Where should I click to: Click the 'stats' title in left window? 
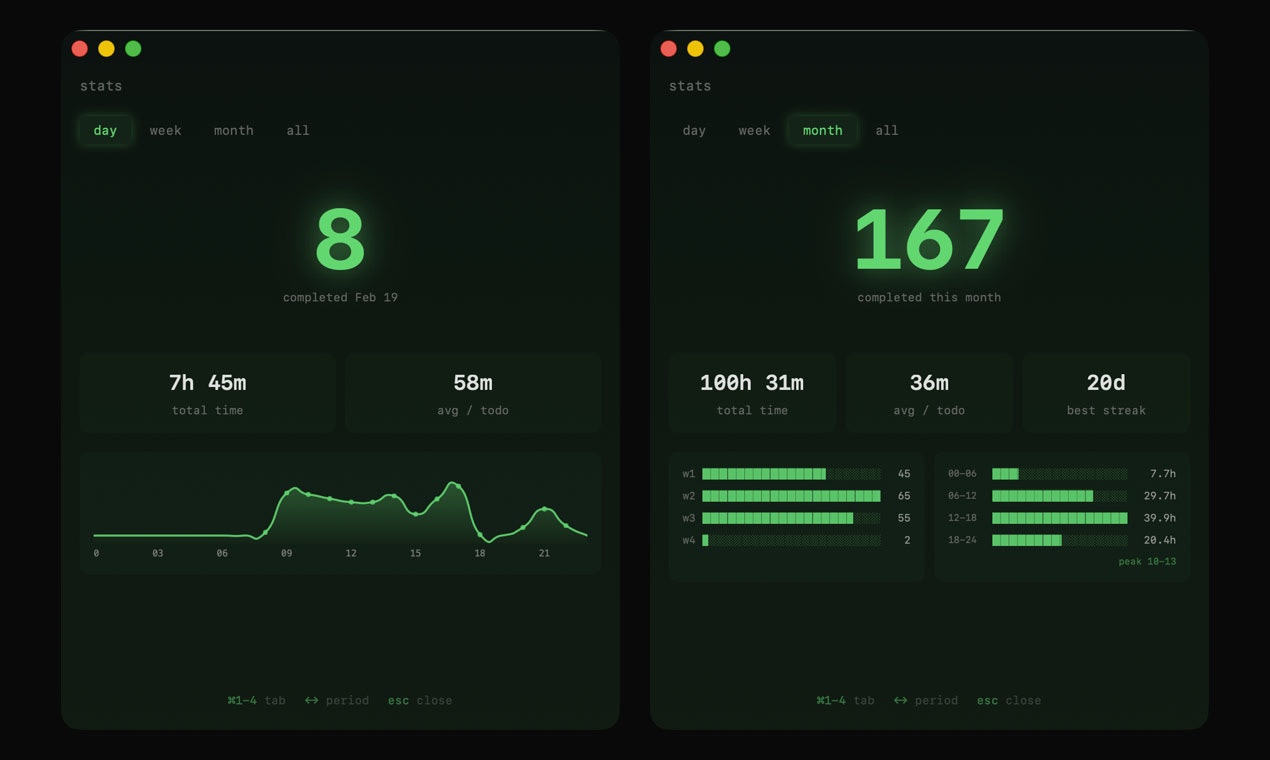tap(101, 86)
